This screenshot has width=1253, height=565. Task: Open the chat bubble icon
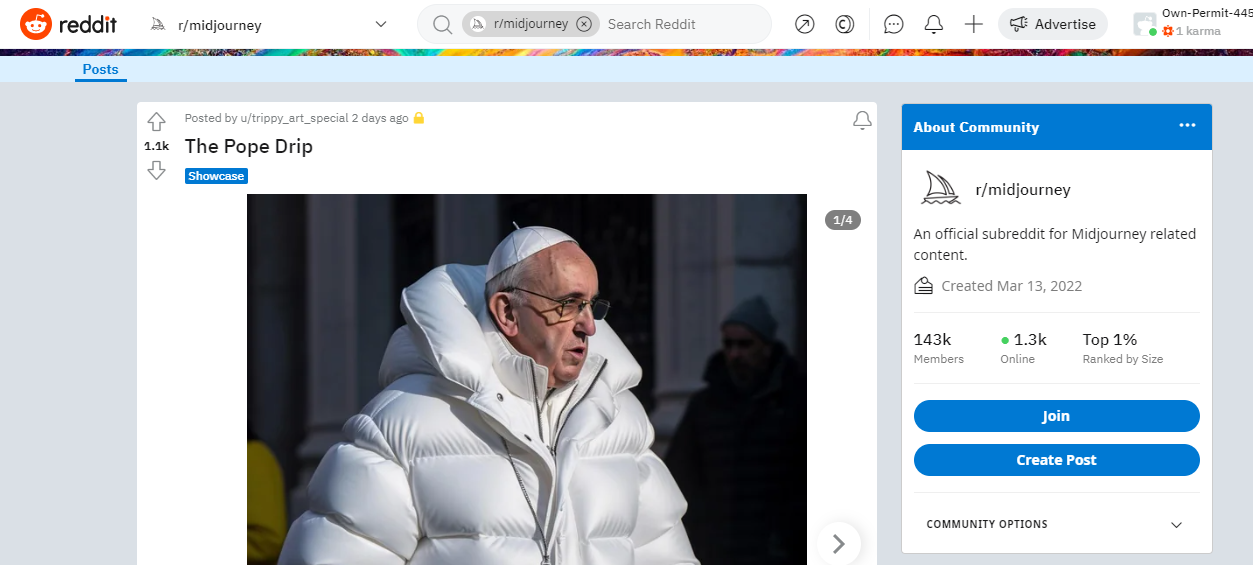[894, 24]
